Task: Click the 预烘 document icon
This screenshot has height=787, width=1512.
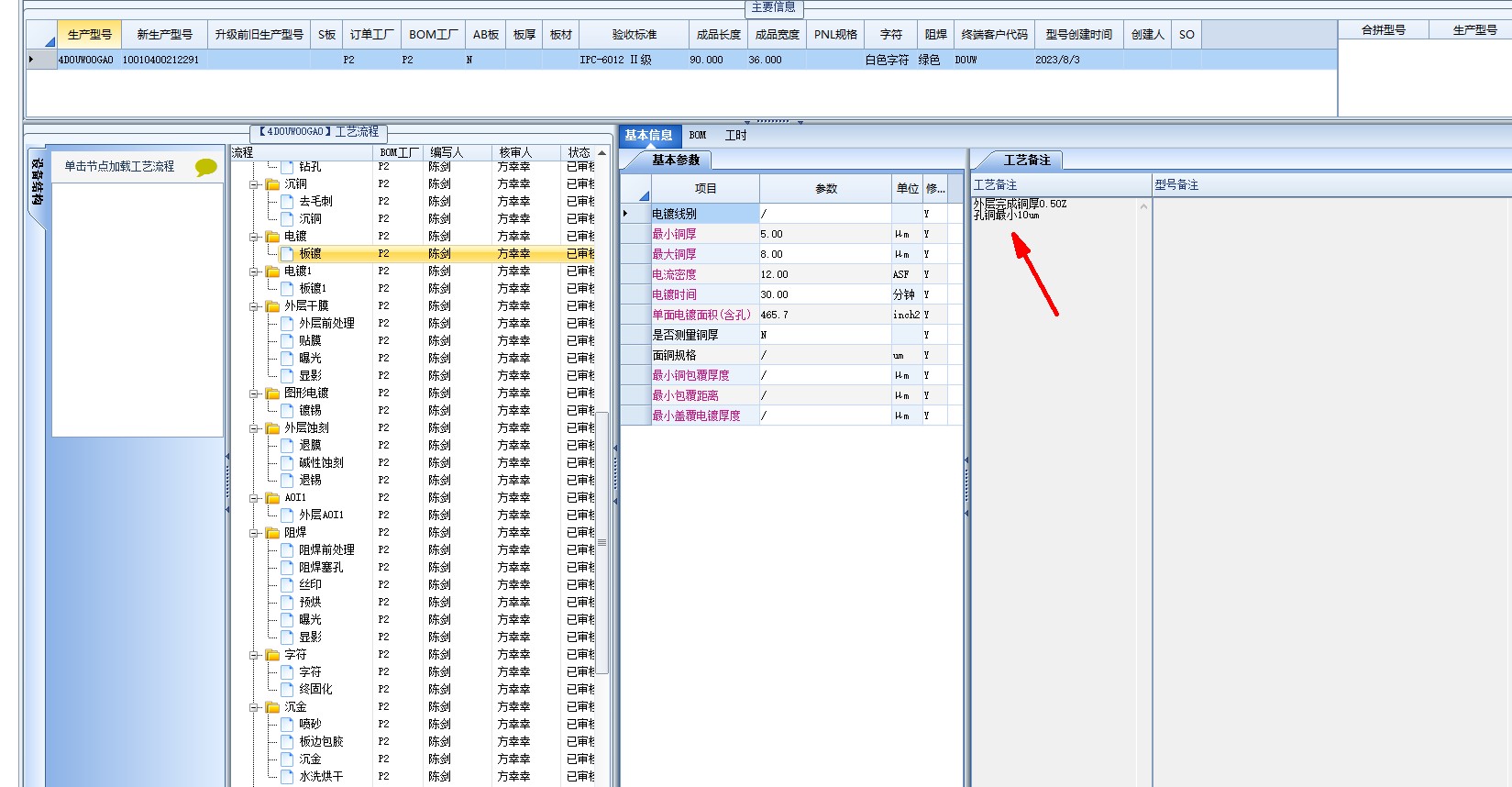Action: (x=288, y=603)
